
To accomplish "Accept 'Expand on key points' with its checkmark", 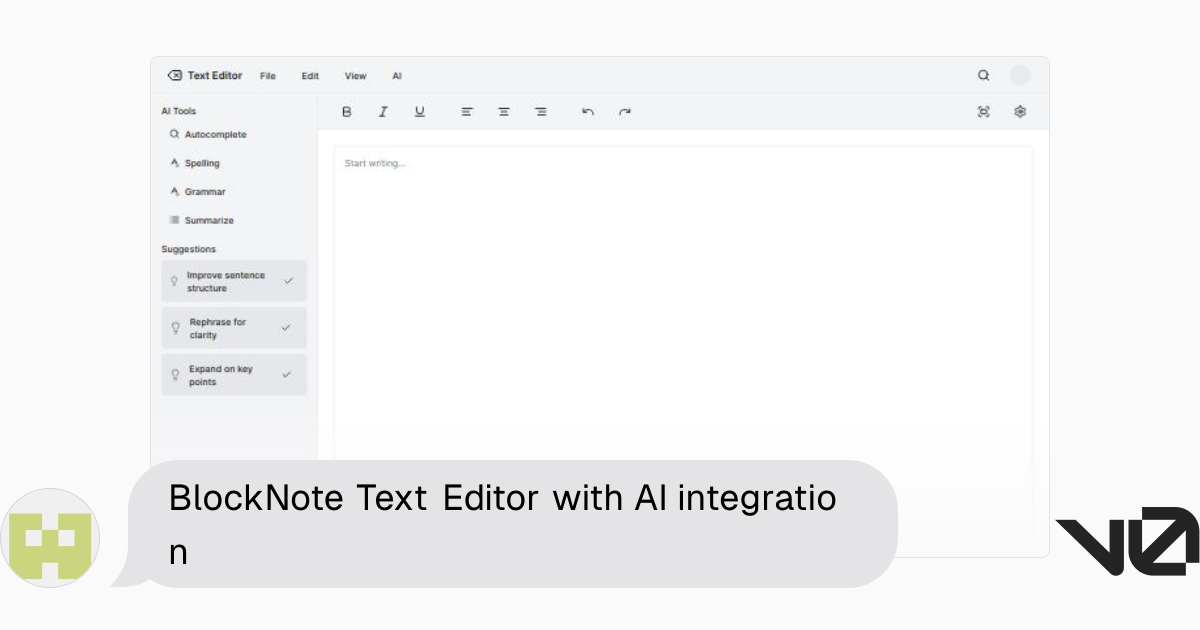I will 286,375.
